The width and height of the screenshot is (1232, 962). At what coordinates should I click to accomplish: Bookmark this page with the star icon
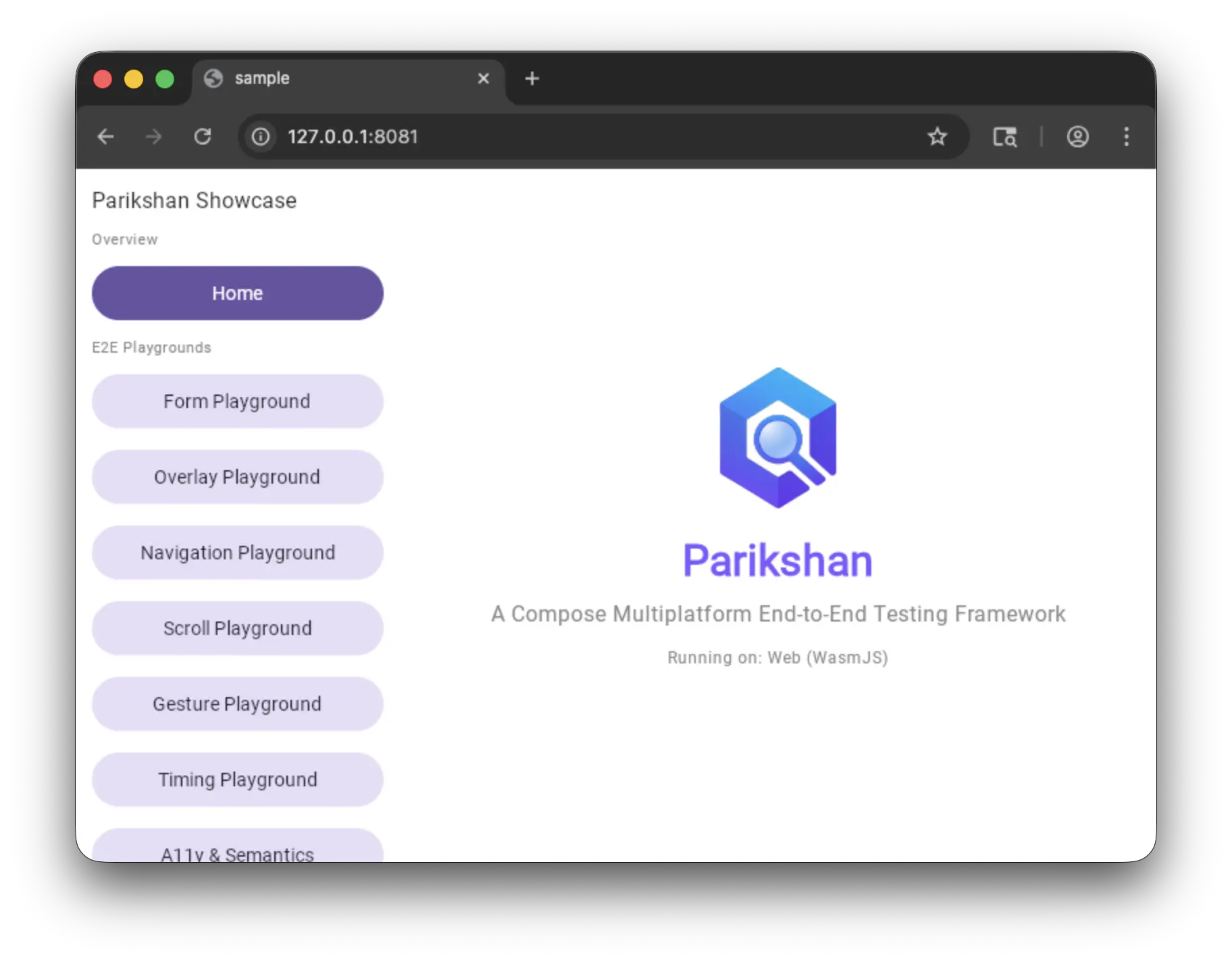[x=937, y=137]
